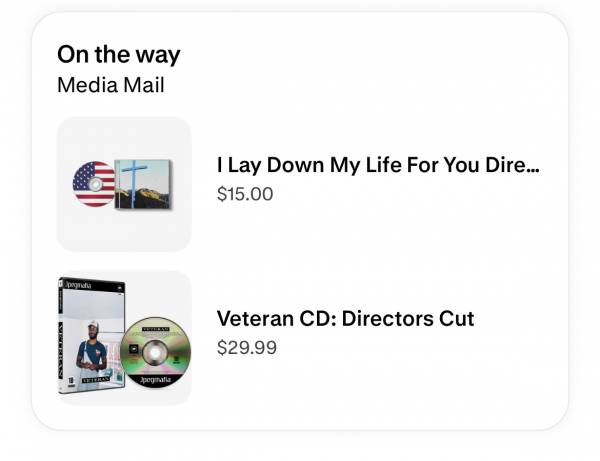Click the $29.99 price

point(246,348)
